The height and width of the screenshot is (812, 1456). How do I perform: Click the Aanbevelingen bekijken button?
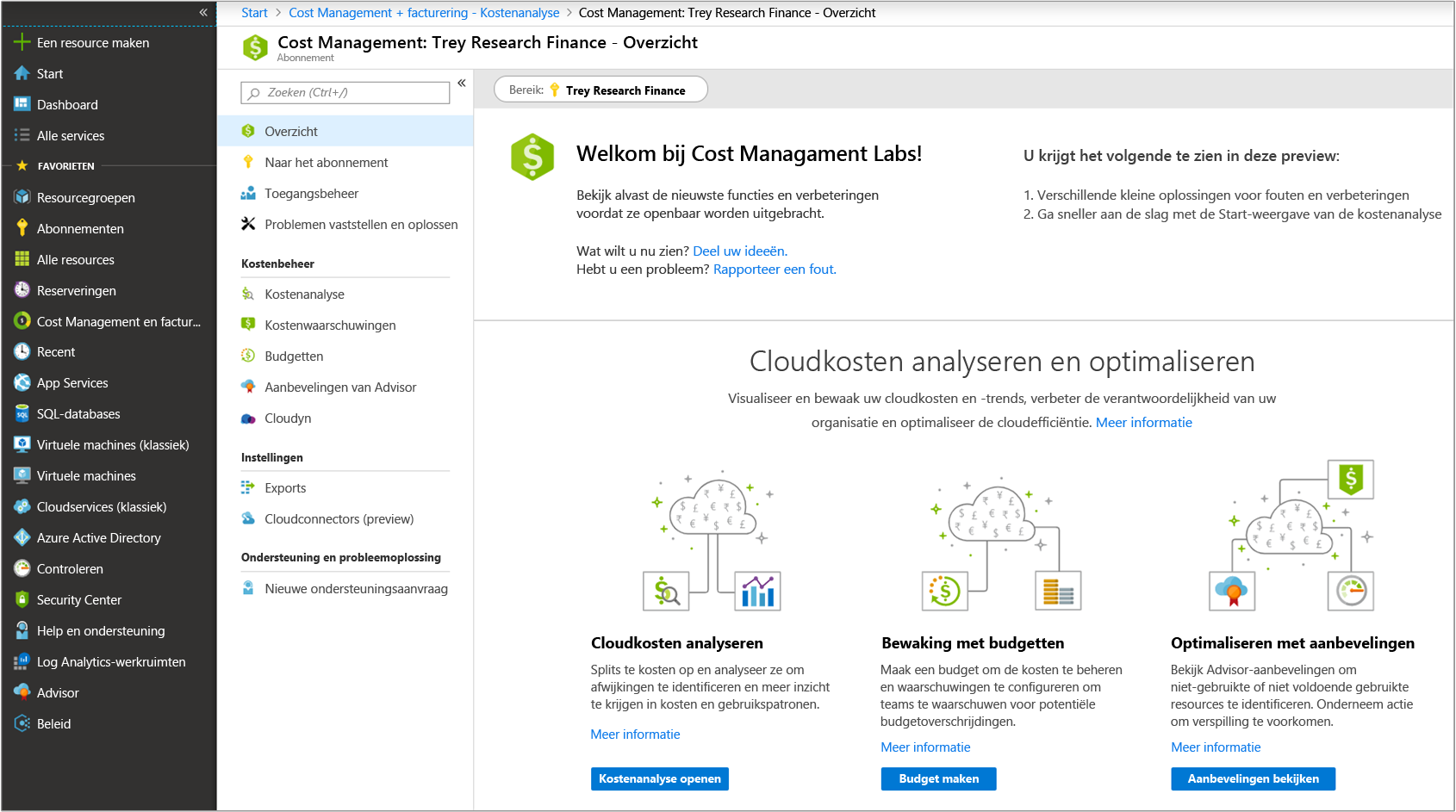click(1253, 778)
